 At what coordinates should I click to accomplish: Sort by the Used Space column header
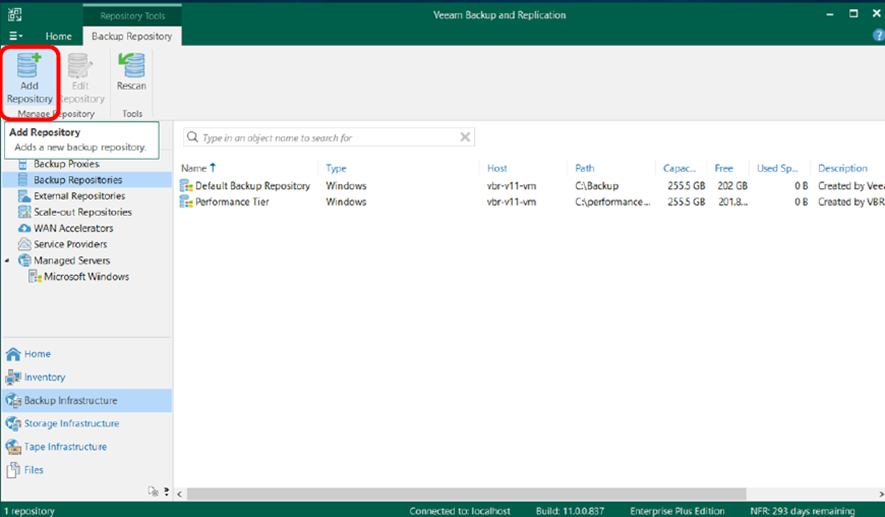777,168
